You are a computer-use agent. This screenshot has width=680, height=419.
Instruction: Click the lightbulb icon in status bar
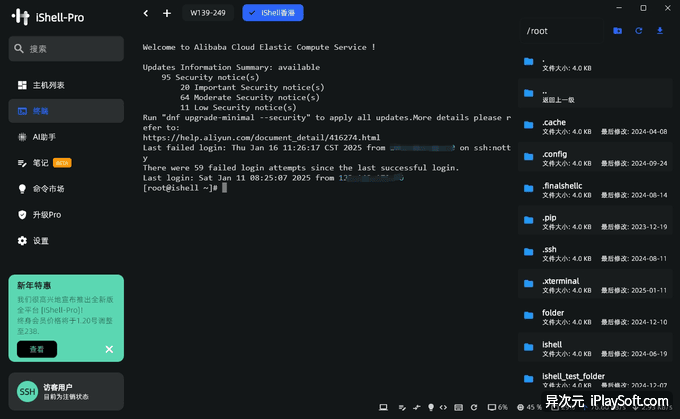(431, 407)
